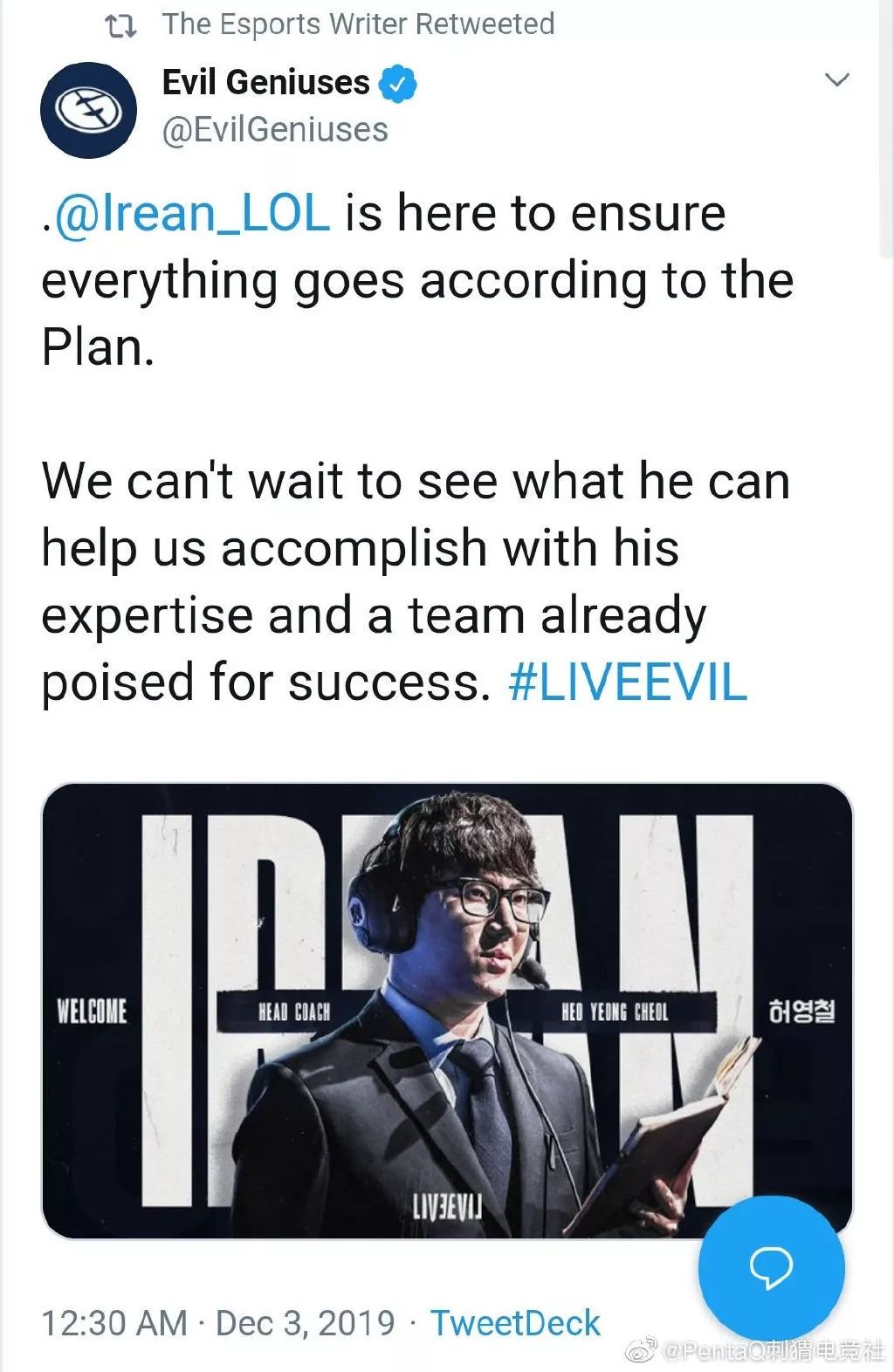Open the Evil Geniuses profile avatar
This screenshot has height=1372, width=894.
(88, 109)
